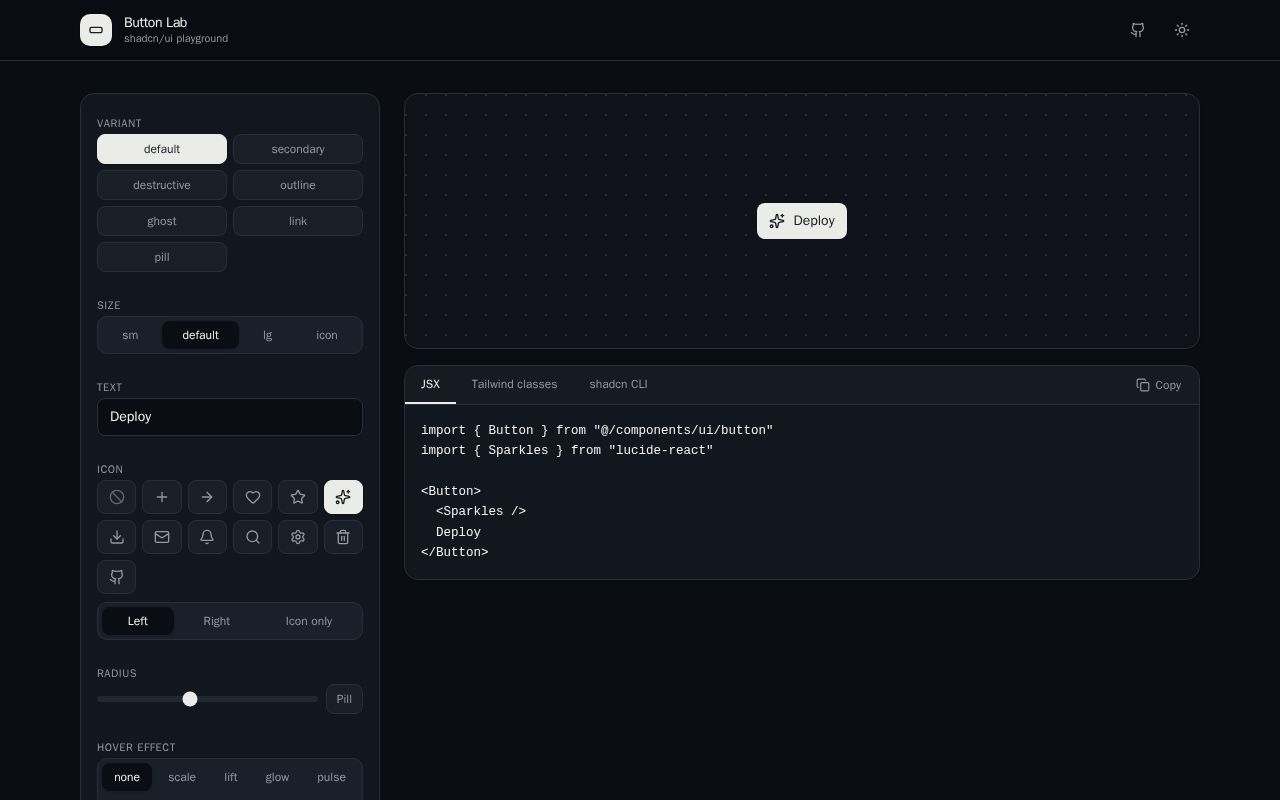The width and height of the screenshot is (1280, 800).
Task: Open the JSX code tab
Action: click(x=430, y=384)
